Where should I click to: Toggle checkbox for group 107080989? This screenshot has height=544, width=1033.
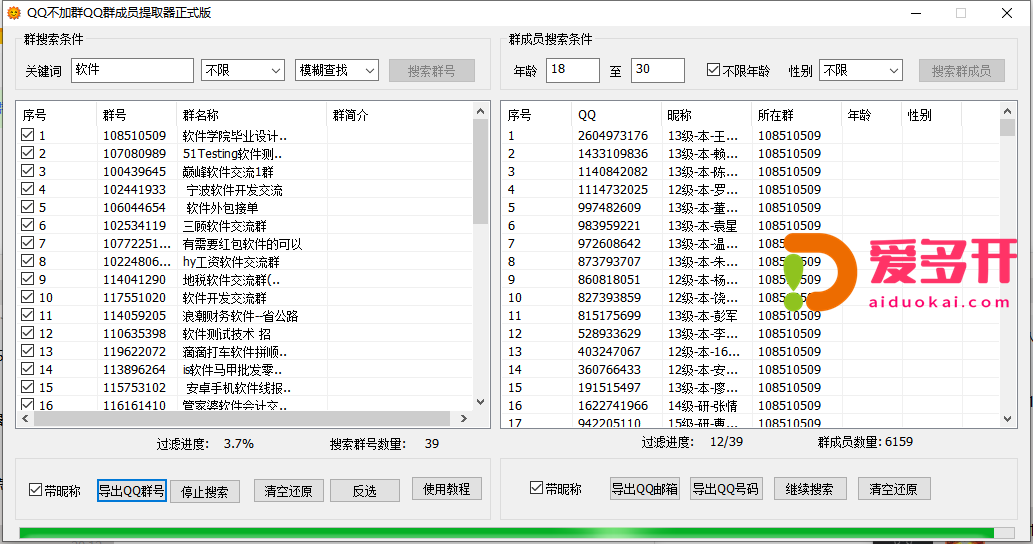[28, 153]
